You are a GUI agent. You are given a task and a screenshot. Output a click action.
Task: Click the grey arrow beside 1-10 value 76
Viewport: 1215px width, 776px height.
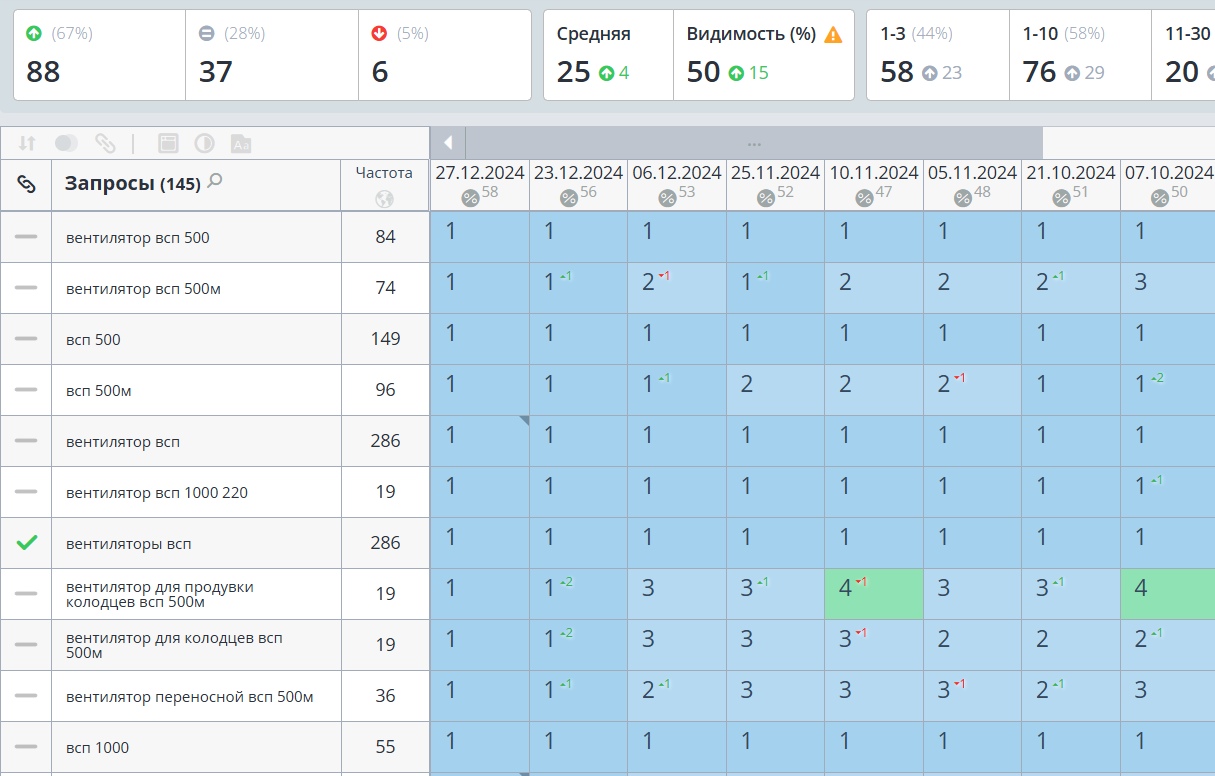[1072, 72]
